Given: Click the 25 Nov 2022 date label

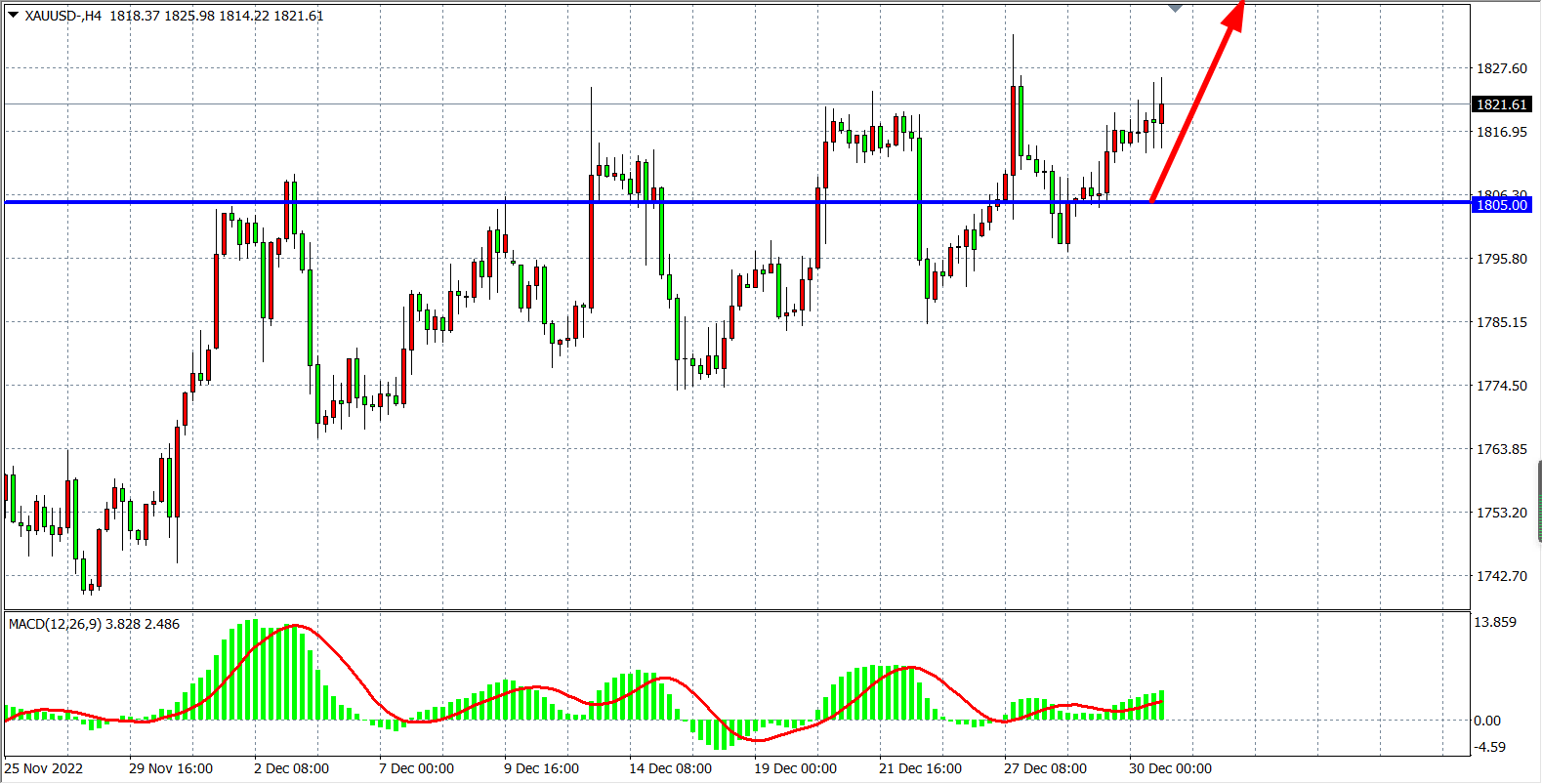Looking at the screenshot, I should tap(44, 768).
